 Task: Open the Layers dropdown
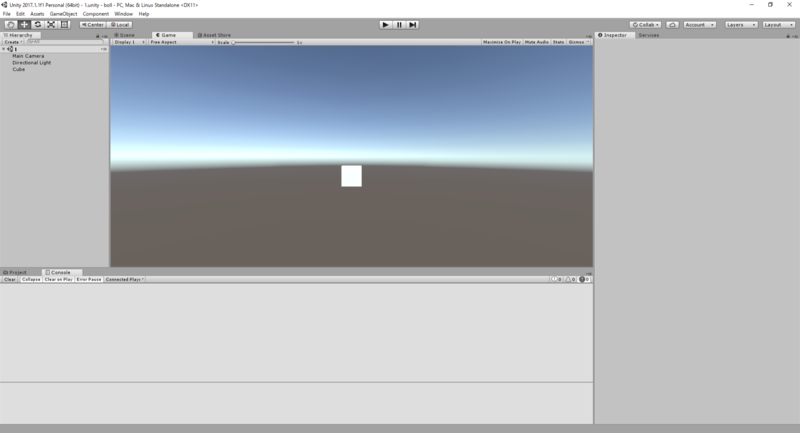tap(741, 24)
